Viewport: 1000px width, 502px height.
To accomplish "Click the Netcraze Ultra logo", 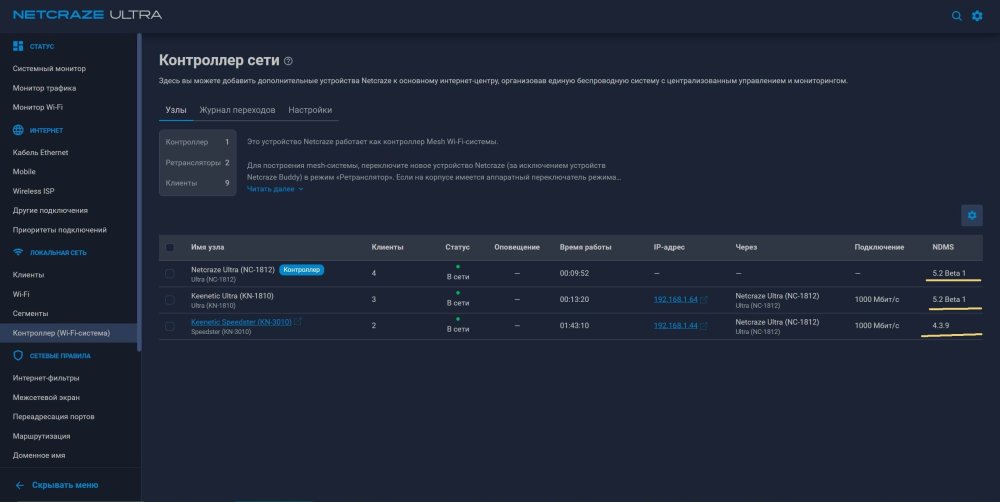I will pyautogui.click(x=87, y=15).
